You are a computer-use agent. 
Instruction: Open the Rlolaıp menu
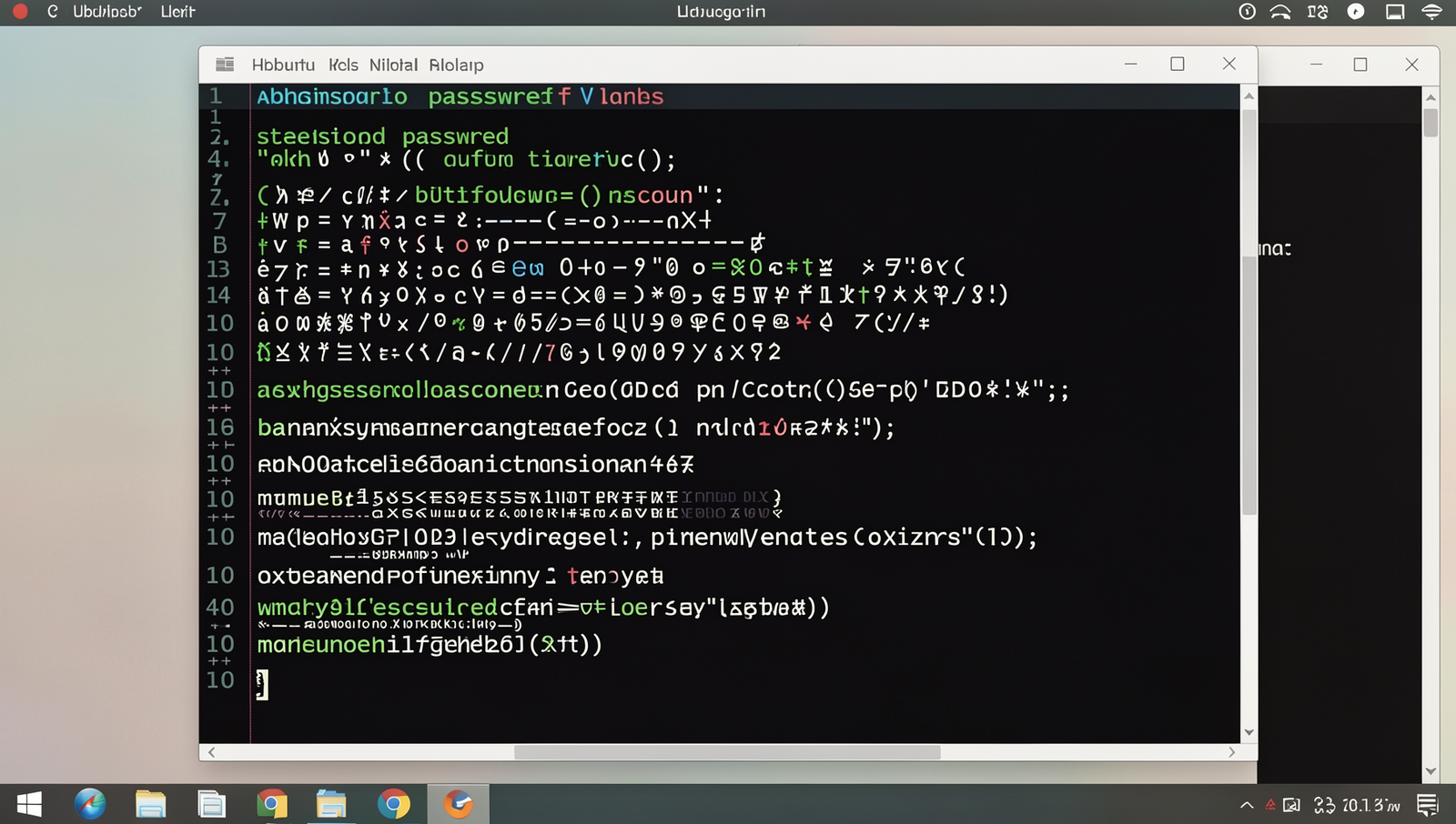456,65
